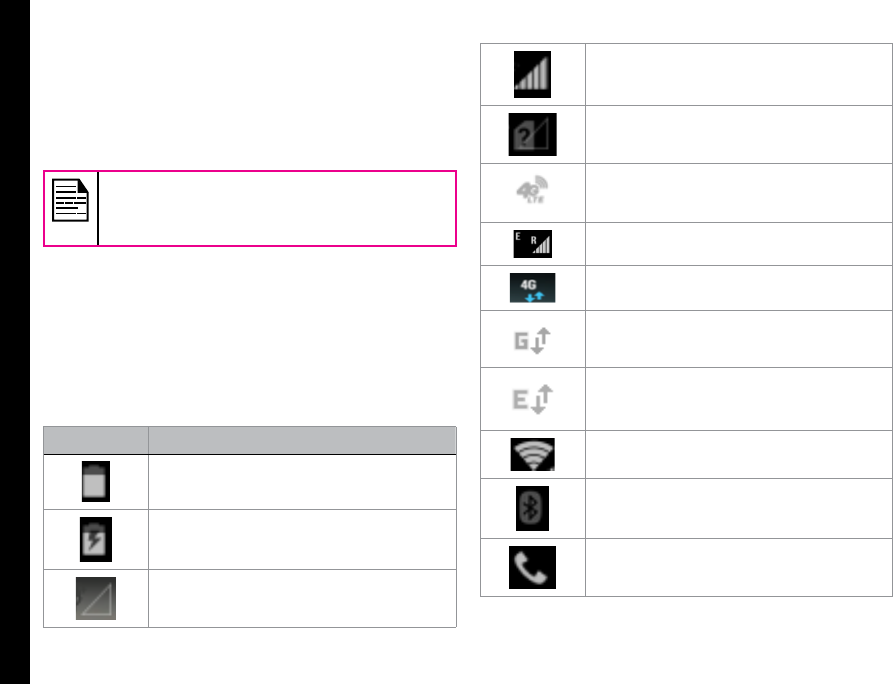The height and width of the screenshot is (684, 893).
Task: Click the battery charging lightning icon
Action: pyautogui.click(x=96, y=539)
